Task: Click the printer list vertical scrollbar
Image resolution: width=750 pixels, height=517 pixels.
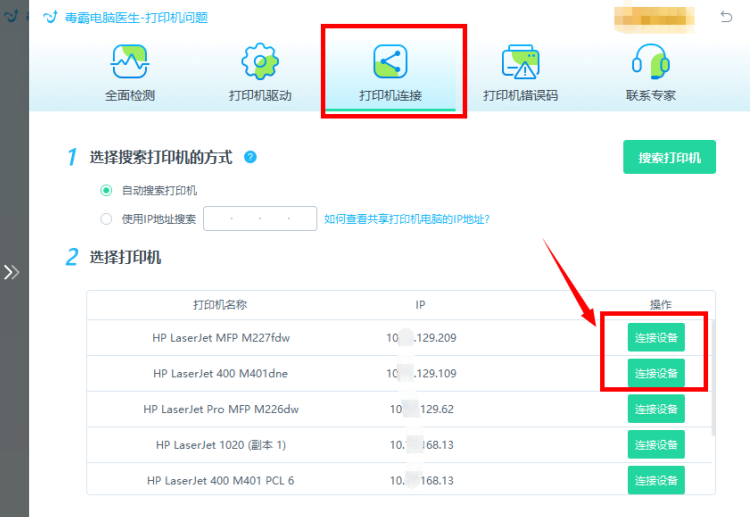Action: pos(713,378)
